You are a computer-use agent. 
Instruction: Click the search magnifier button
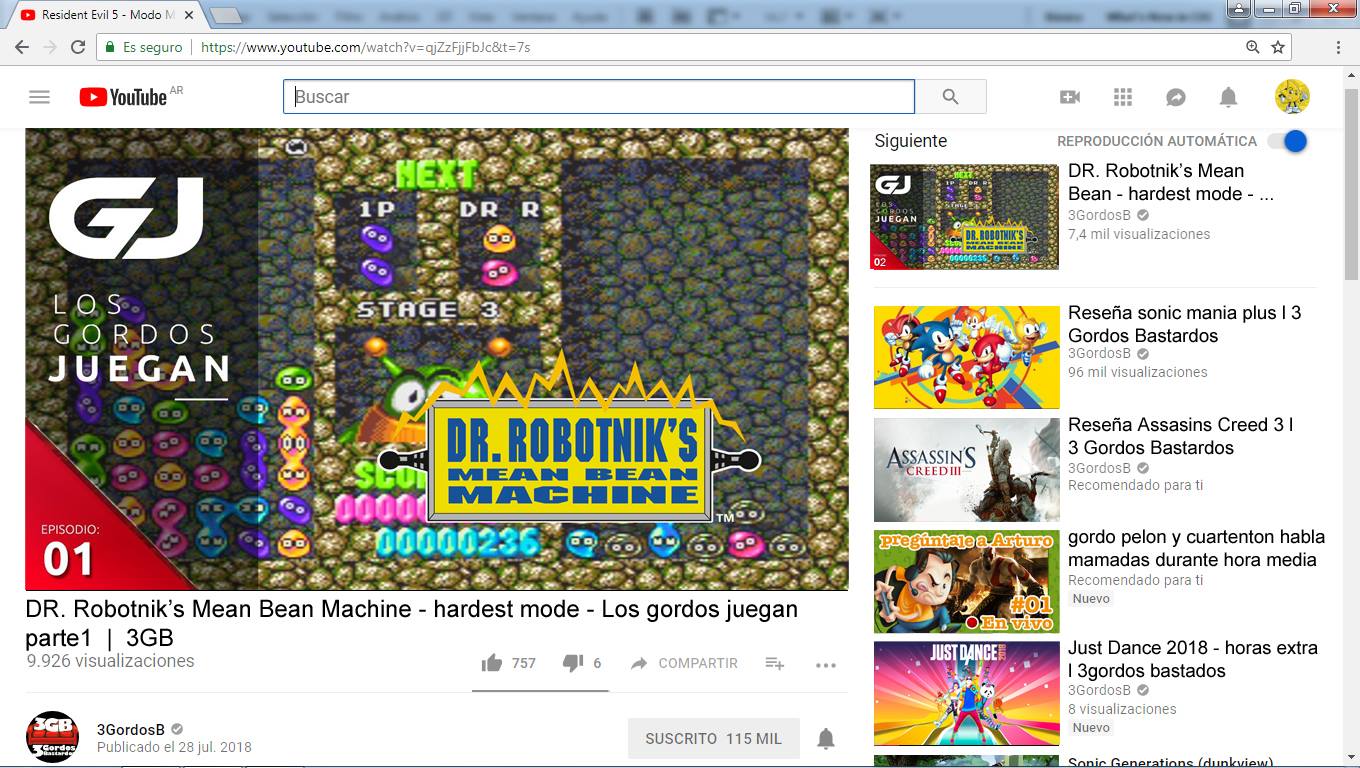950,97
